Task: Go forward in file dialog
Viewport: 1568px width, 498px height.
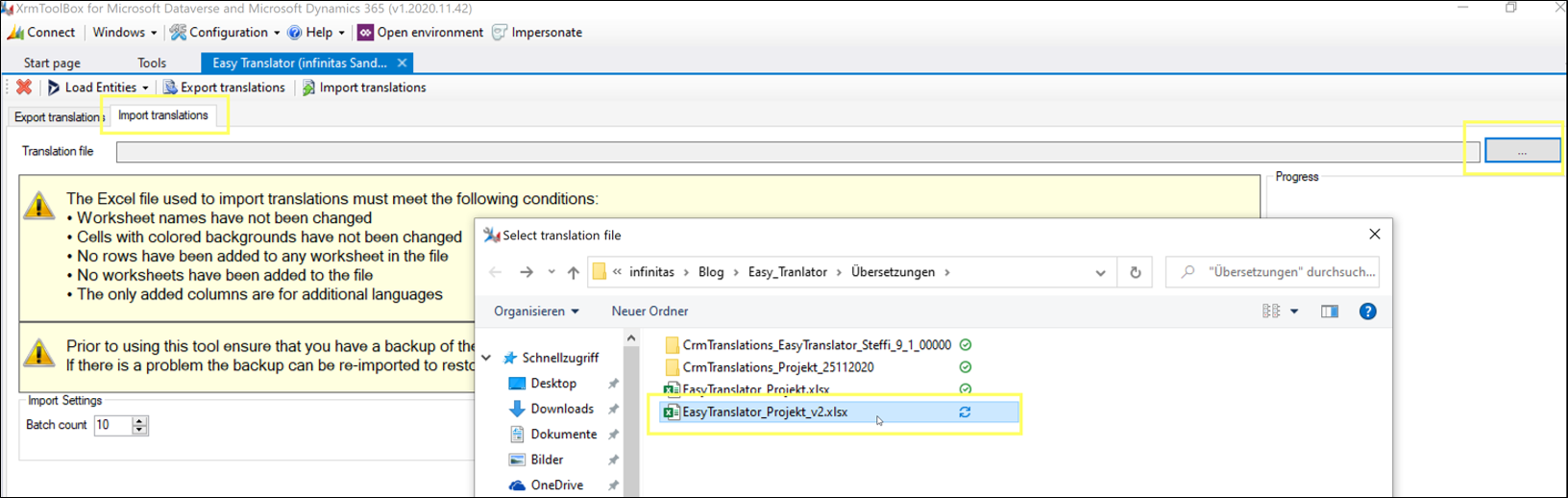Action: 527,273
